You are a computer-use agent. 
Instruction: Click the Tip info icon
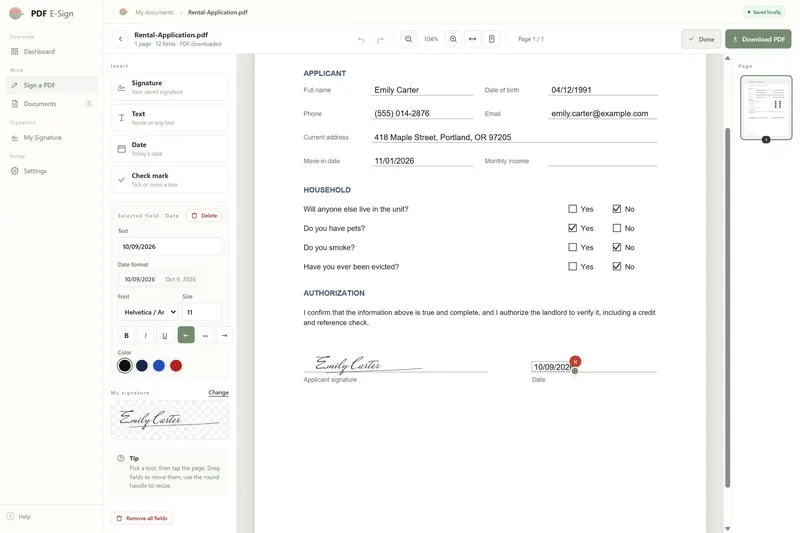click(121, 458)
